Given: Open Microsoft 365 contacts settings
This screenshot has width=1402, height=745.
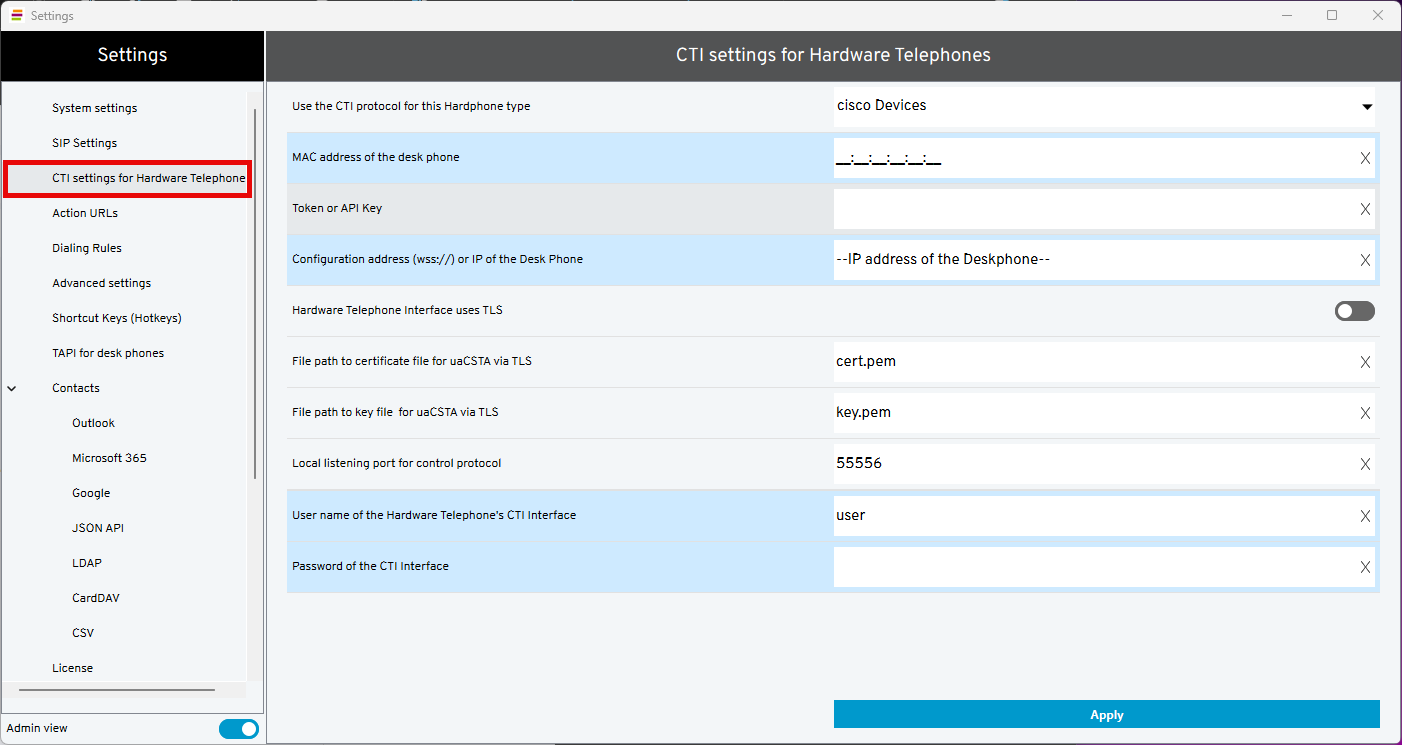Looking at the screenshot, I should [109, 458].
